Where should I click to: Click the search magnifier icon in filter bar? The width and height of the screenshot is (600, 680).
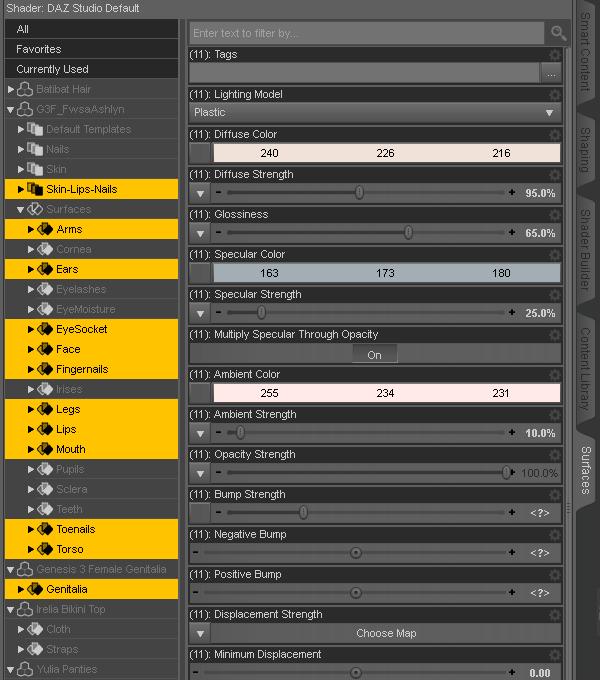tap(558, 33)
